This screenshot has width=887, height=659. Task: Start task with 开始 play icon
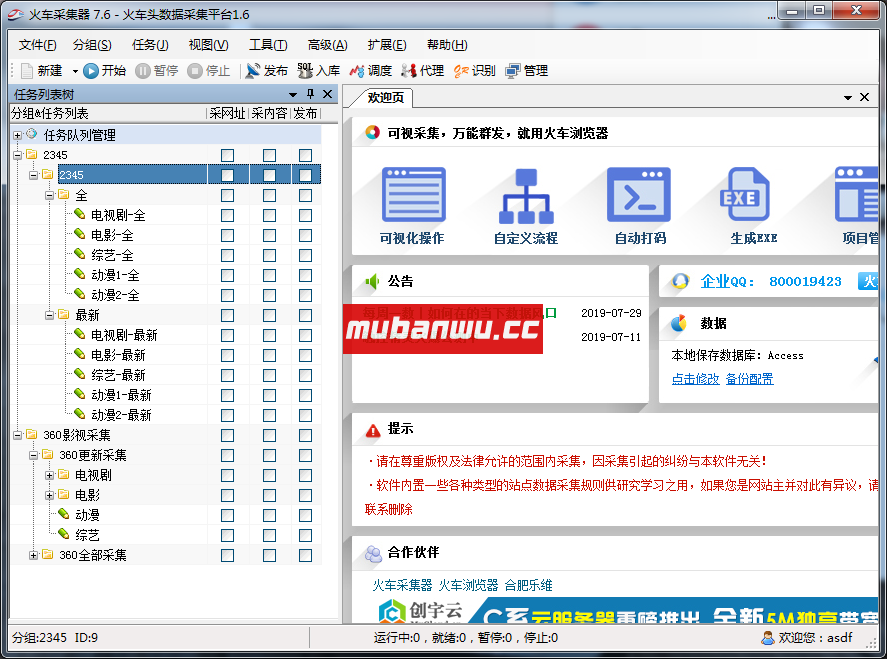point(91,71)
